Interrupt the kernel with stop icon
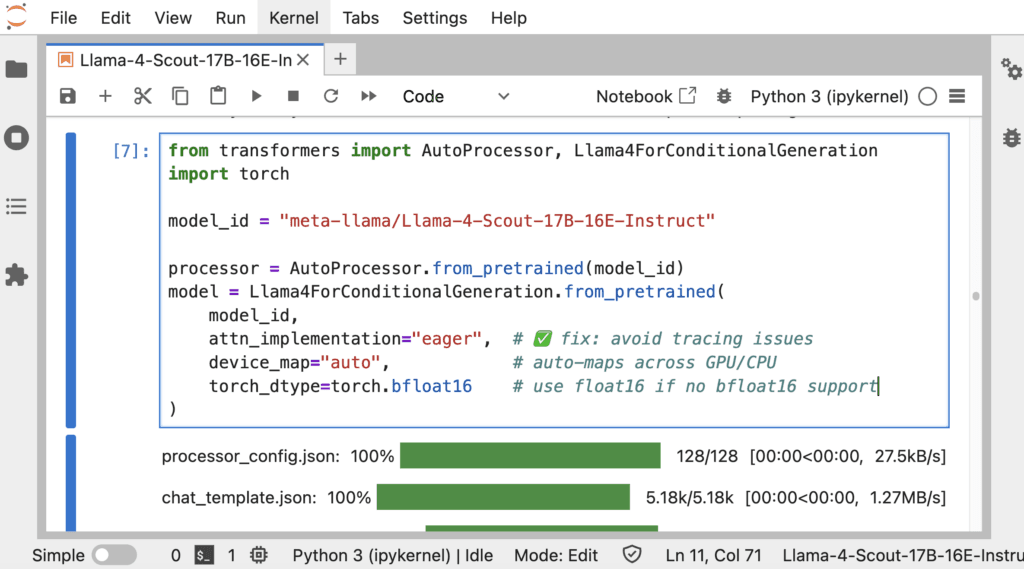Image resolution: width=1024 pixels, height=569 pixels. point(293,97)
